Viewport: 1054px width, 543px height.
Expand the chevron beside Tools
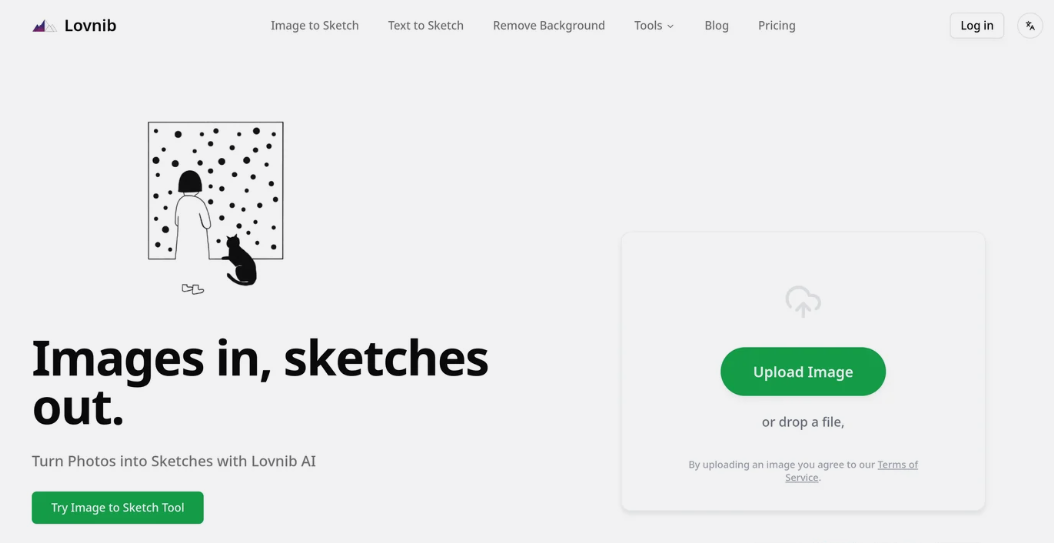671,26
